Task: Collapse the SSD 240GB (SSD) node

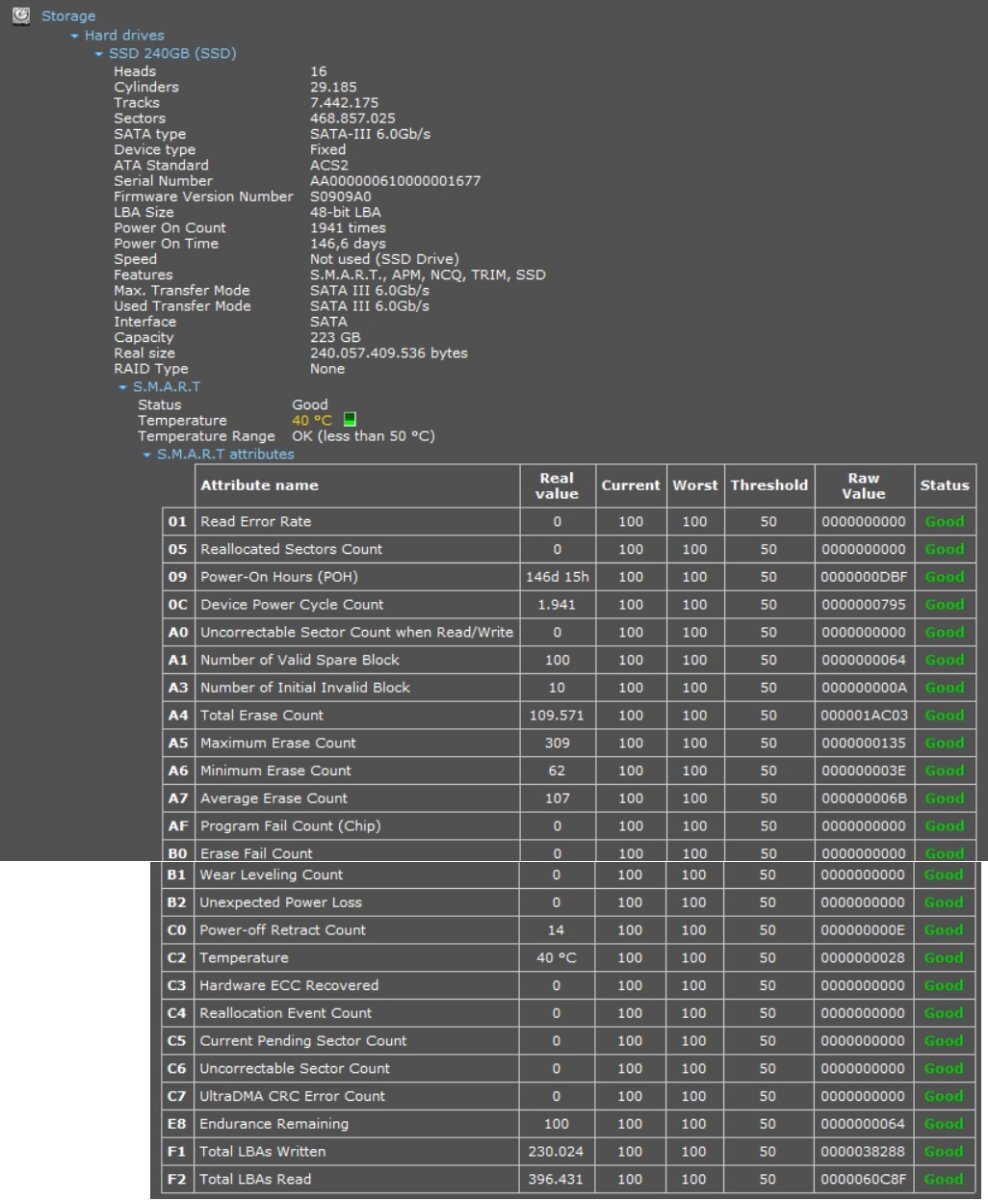Action: pyautogui.click(x=99, y=54)
